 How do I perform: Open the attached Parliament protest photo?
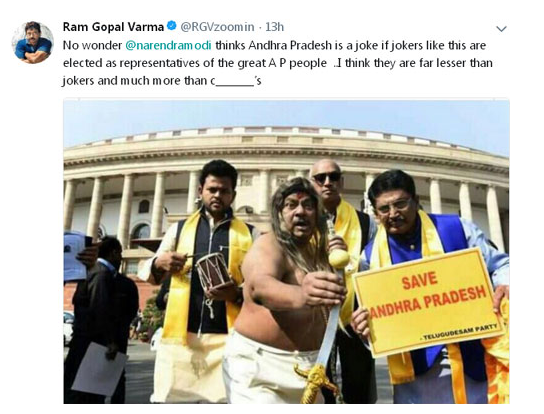(x=286, y=251)
